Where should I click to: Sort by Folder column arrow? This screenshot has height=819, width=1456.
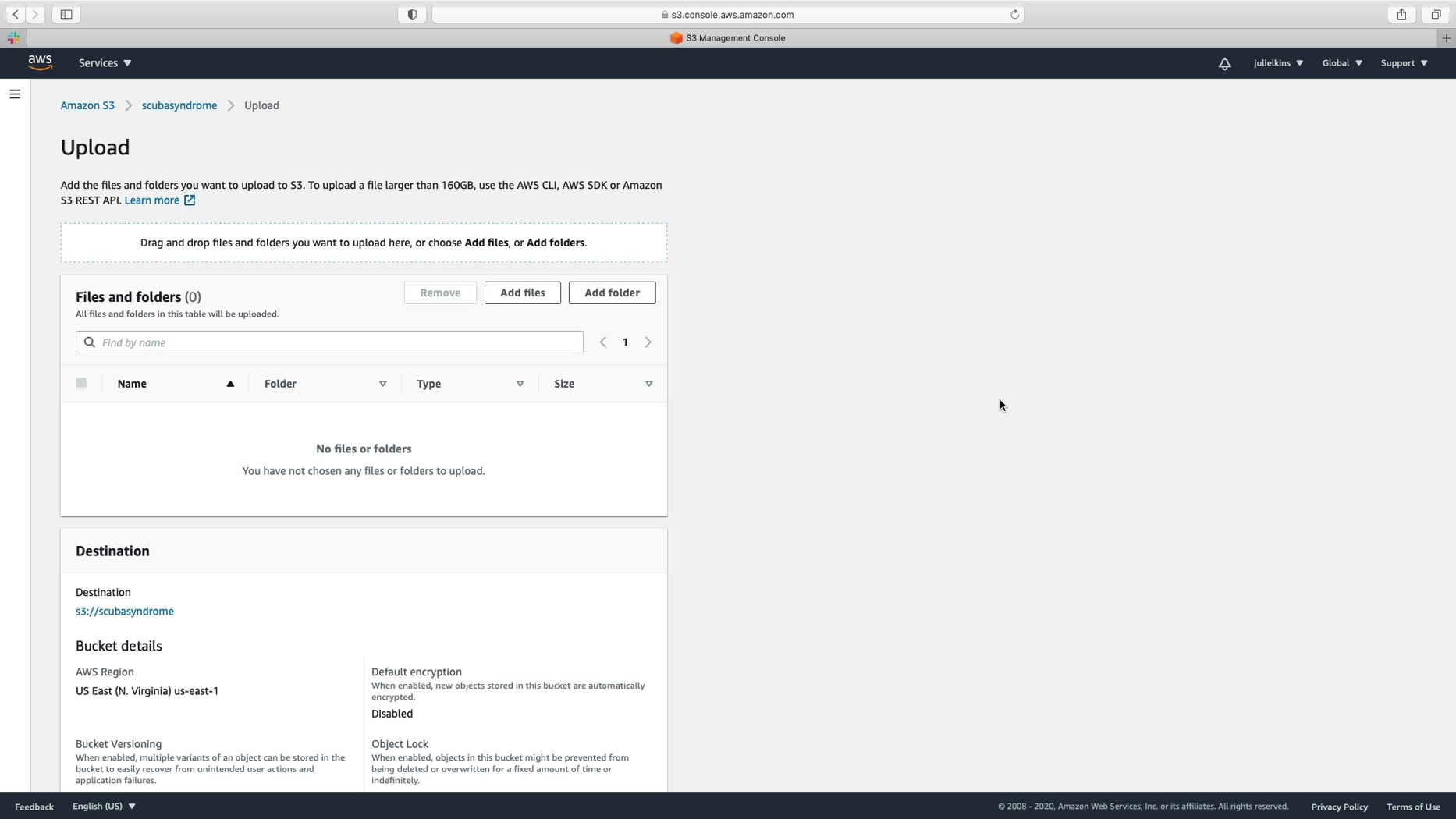[383, 384]
